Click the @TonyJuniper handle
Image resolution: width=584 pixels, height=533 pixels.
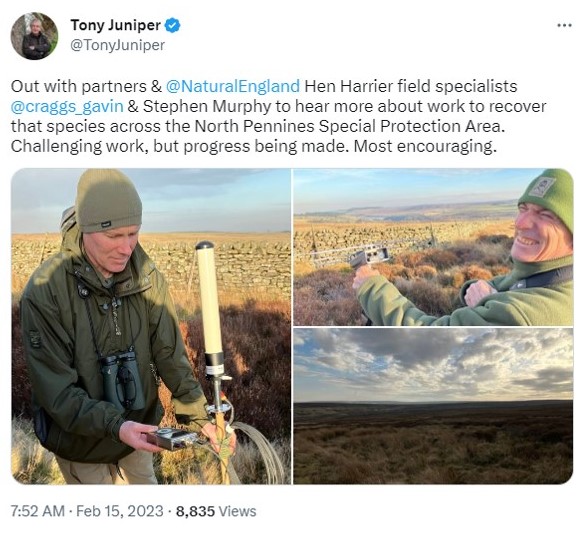click(x=117, y=45)
